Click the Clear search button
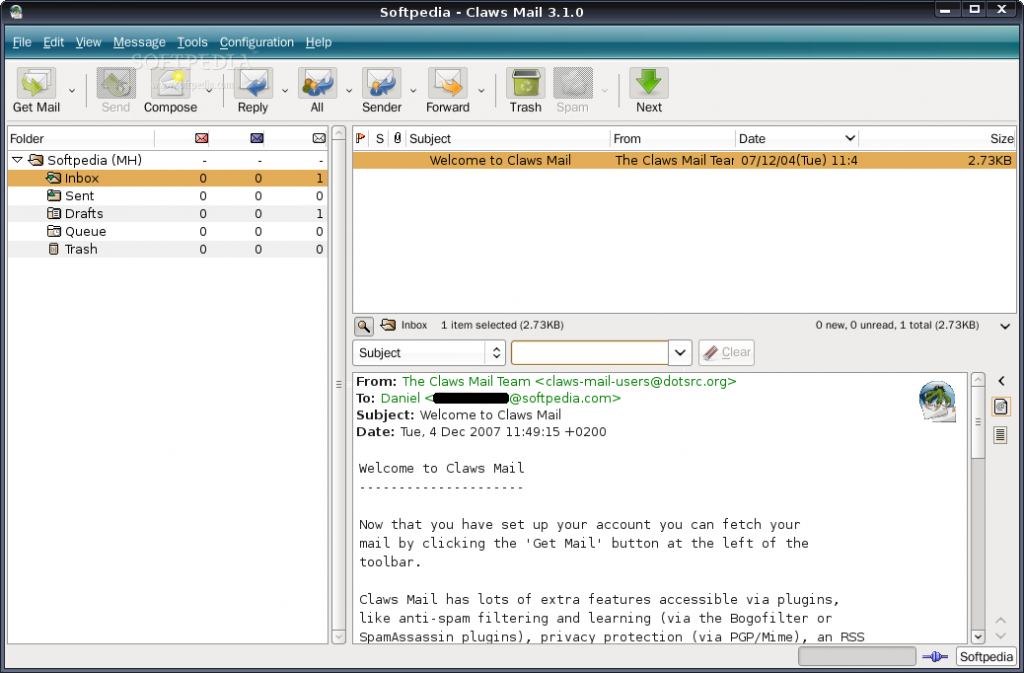Viewport: 1024px width, 673px height. [726, 352]
